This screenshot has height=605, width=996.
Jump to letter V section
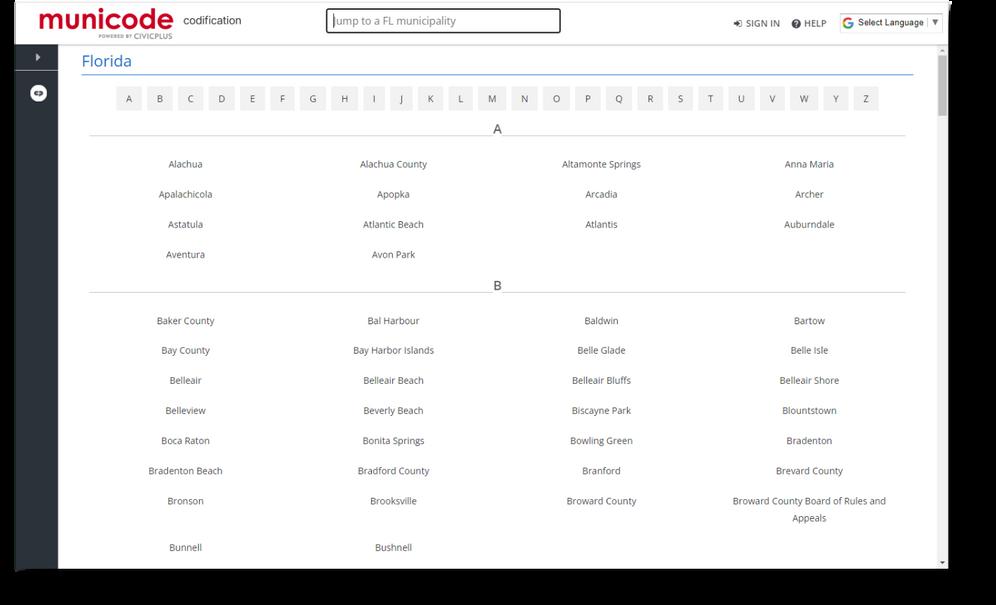coord(772,99)
